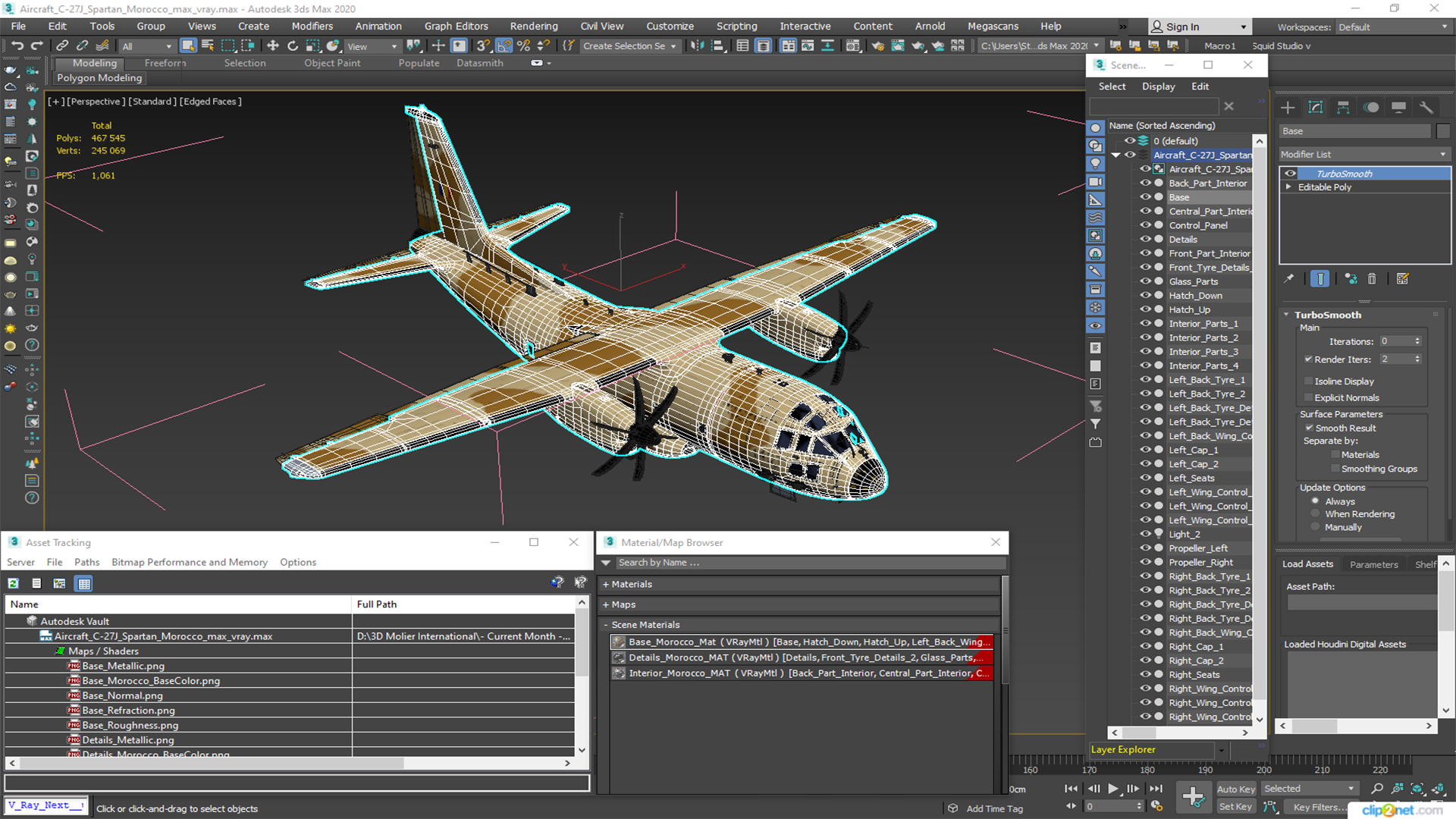1456x819 pixels.
Task: Click the Refresh icon in Asset Tracking
Action: click(14, 583)
